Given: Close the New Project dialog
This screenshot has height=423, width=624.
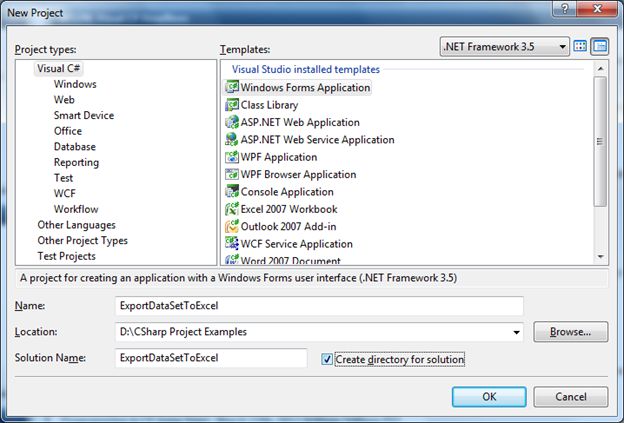Looking at the screenshot, I should tap(597, 8).
